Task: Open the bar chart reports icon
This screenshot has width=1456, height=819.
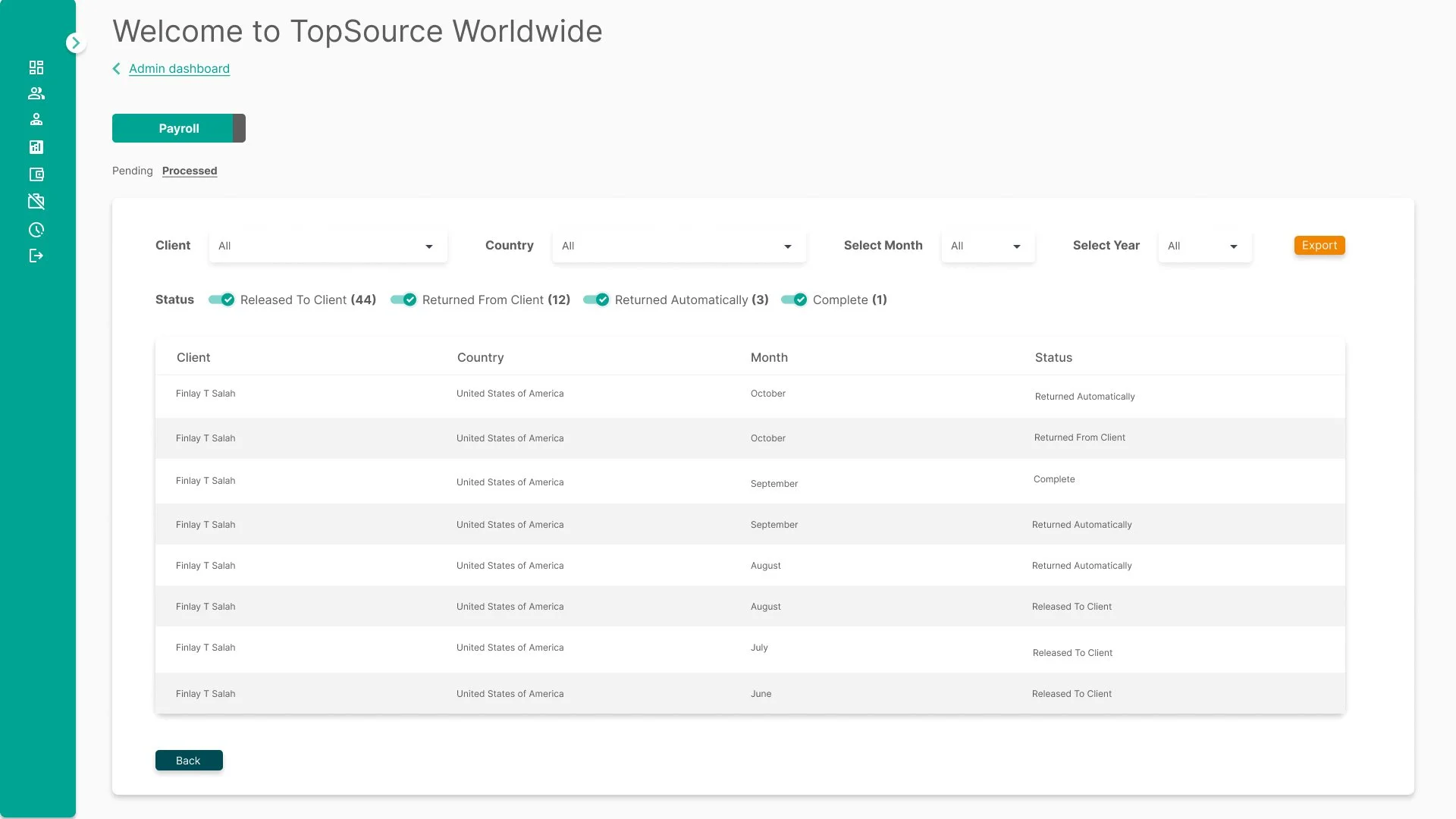Action: 36,147
